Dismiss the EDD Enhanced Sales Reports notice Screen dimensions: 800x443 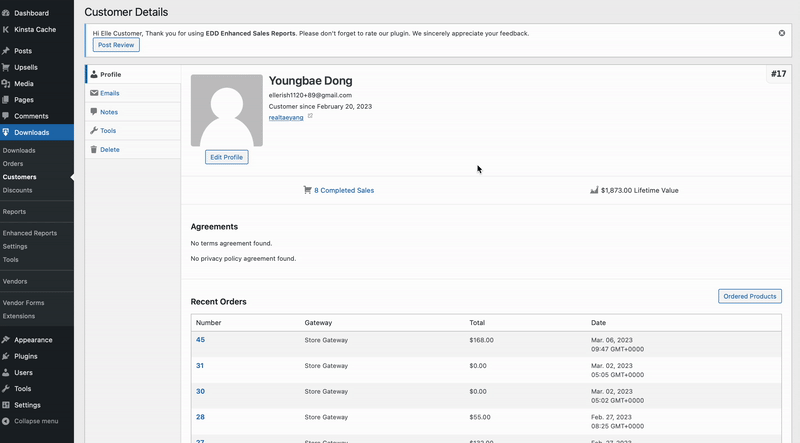pos(782,33)
